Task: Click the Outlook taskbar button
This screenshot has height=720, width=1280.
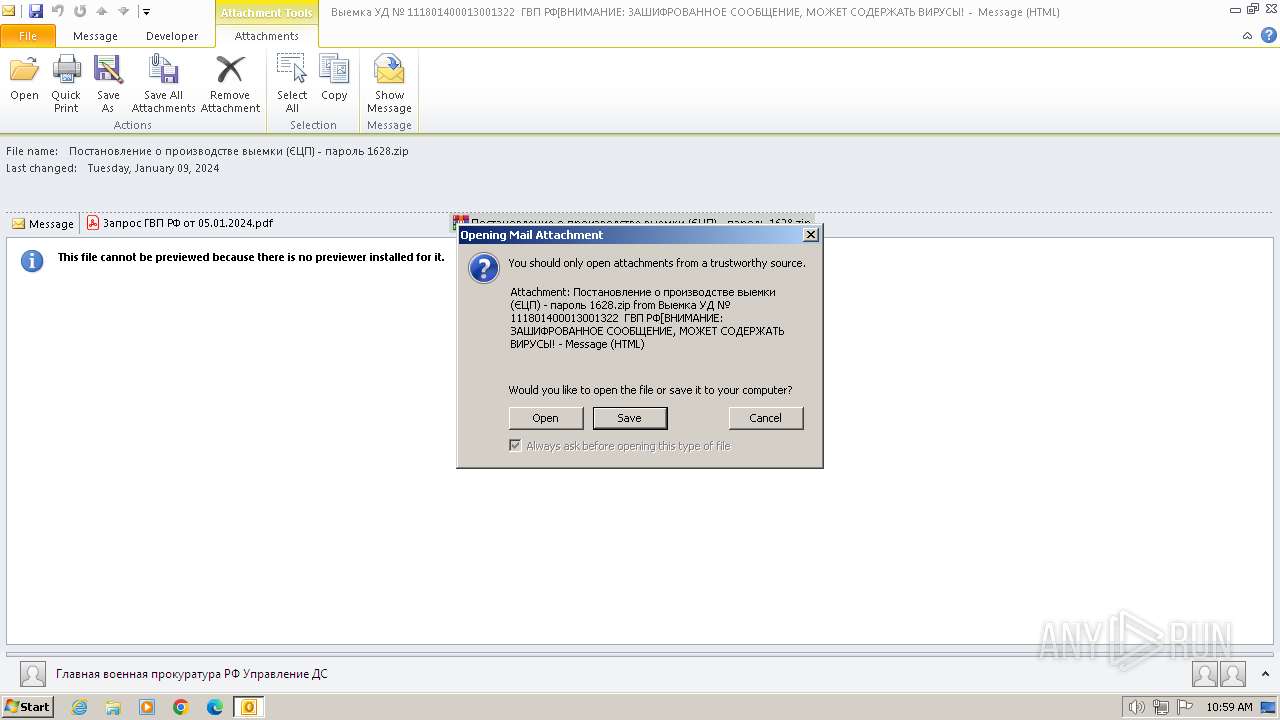Action: pyautogui.click(x=249, y=707)
